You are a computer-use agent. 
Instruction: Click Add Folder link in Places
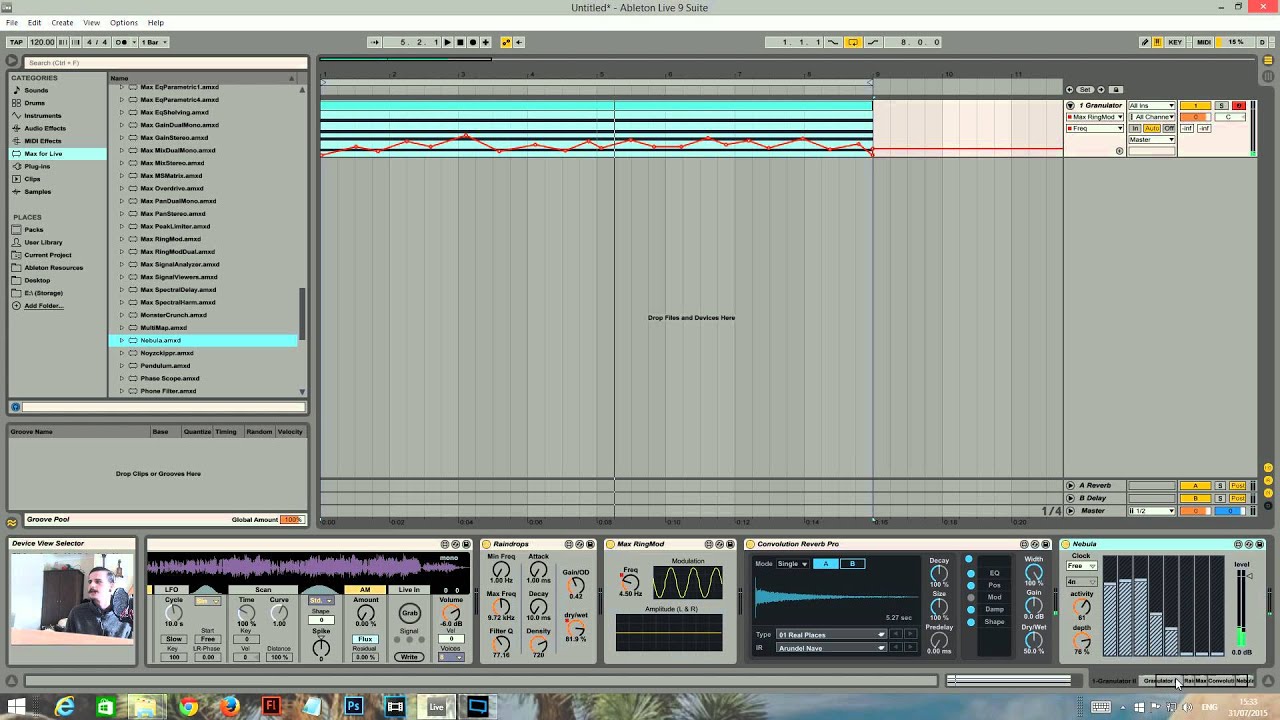(x=43, y=305)
